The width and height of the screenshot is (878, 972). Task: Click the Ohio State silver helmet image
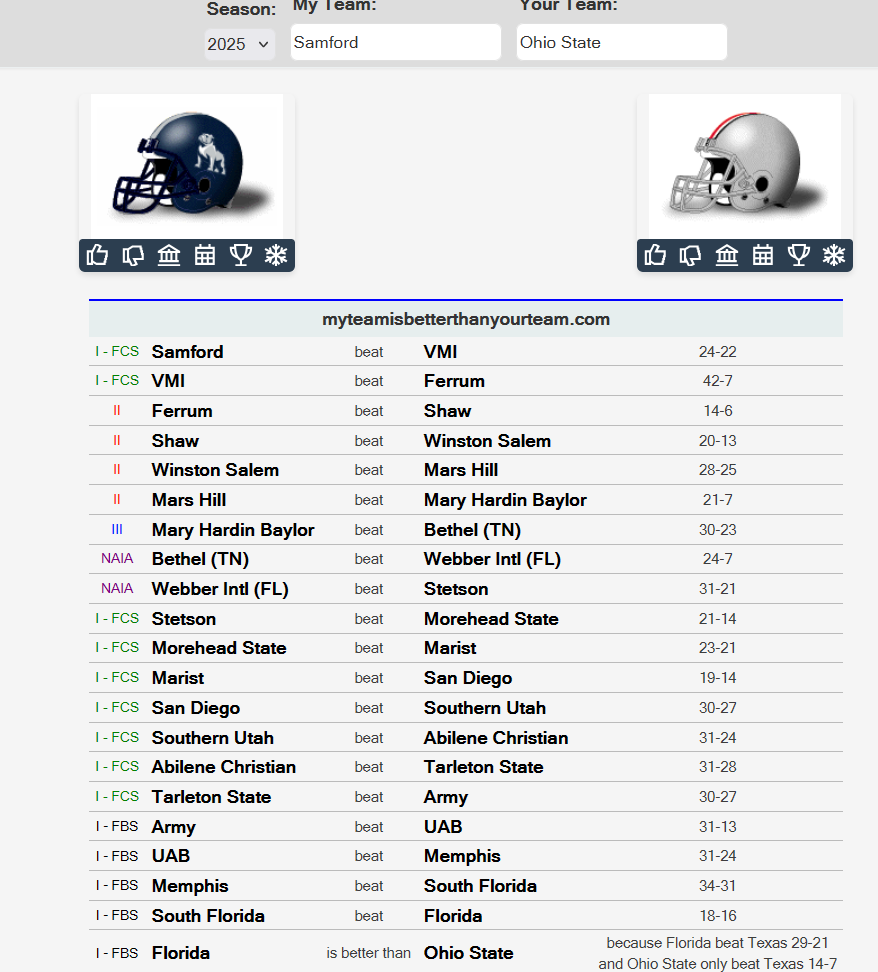coord(745,166)
